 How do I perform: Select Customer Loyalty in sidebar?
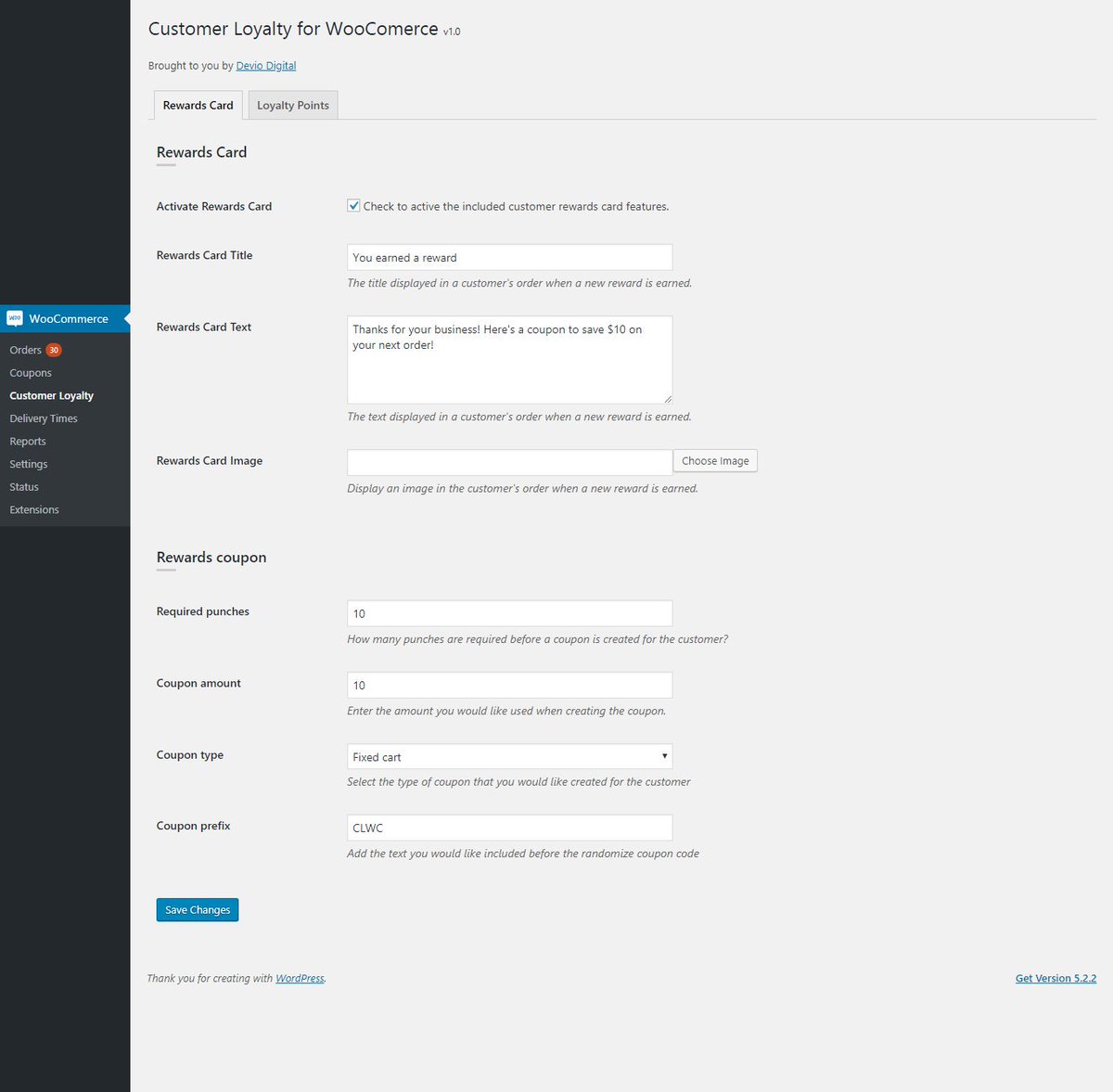click(x=51, y=395)
